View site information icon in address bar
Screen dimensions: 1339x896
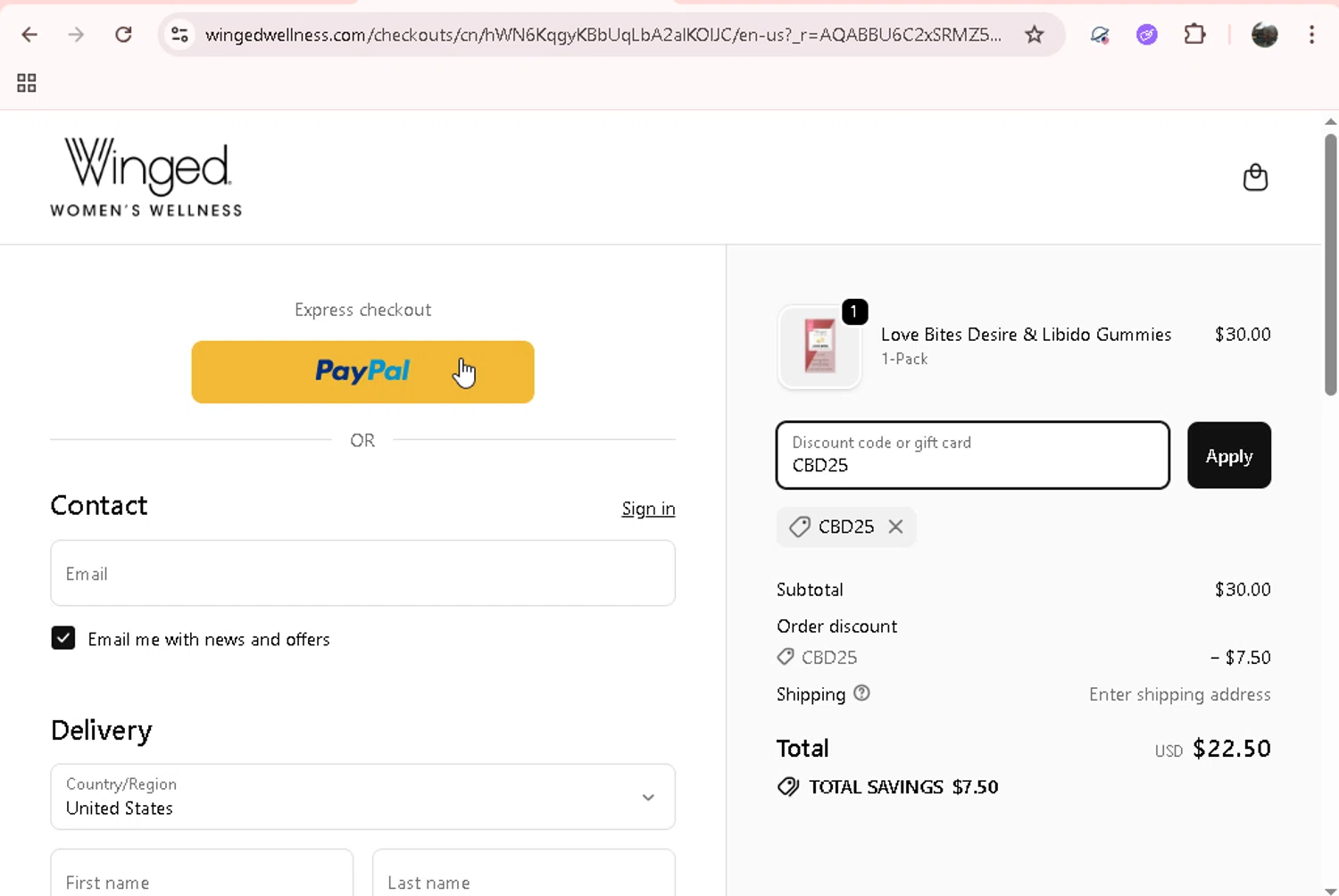[179, 35]
